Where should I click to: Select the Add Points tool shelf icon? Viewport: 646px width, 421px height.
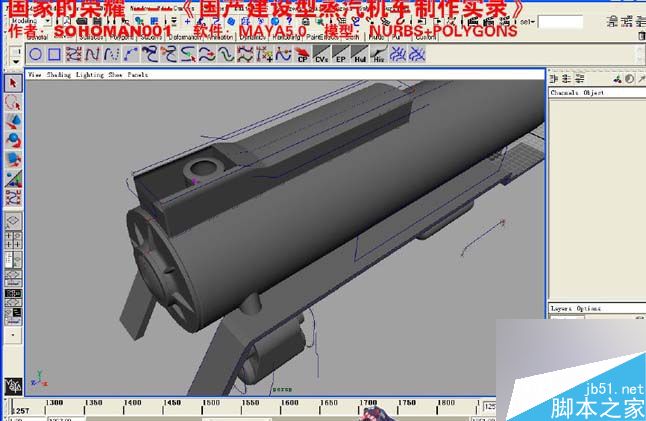[x=264, y=54]
